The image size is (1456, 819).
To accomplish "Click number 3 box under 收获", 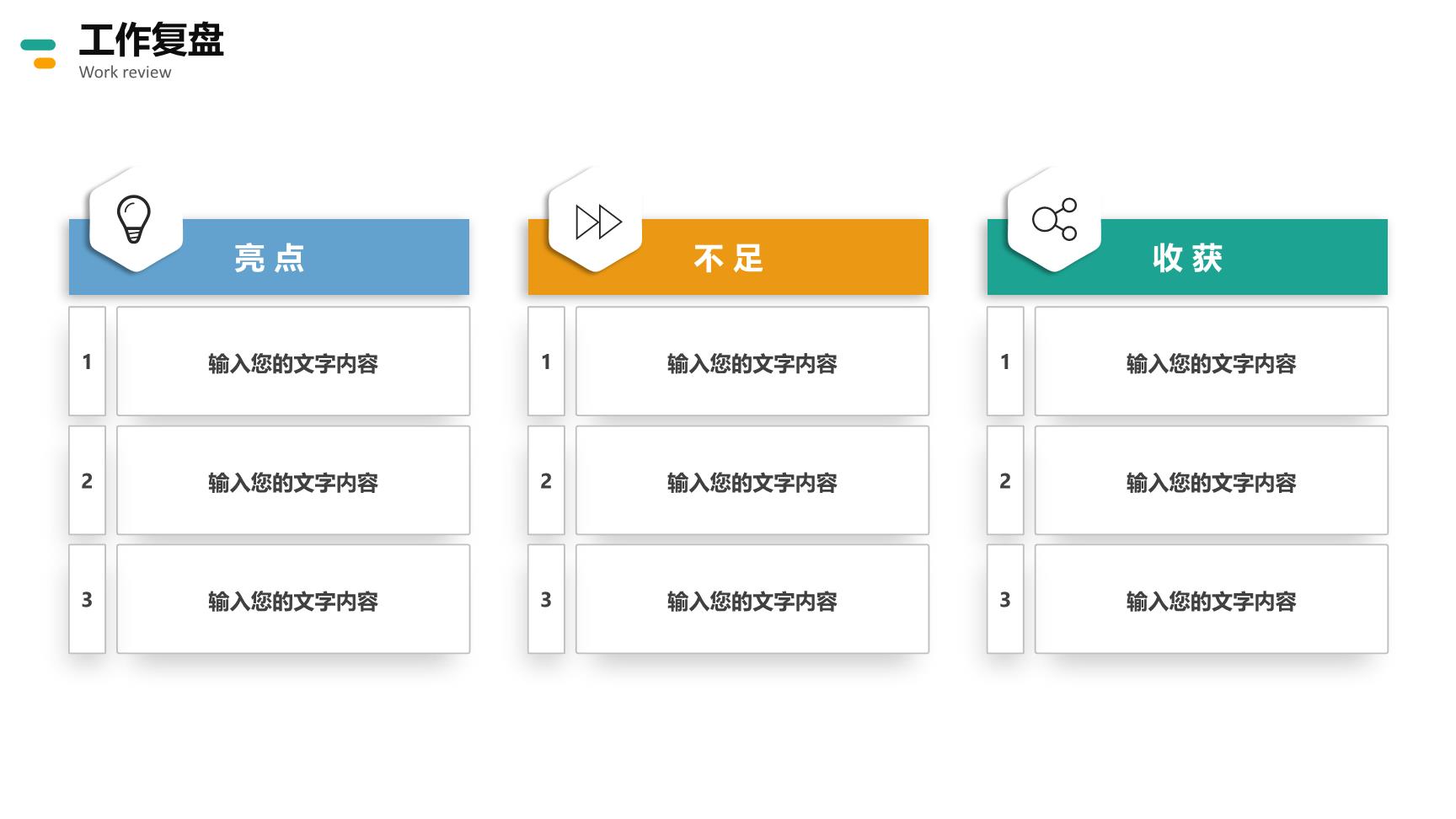I will point(1005,599).
